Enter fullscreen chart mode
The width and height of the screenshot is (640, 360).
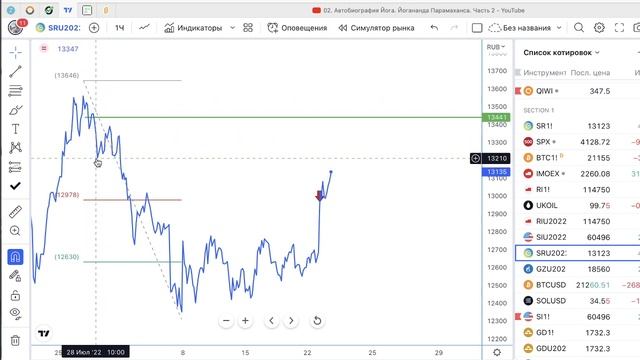coord(619,28)
